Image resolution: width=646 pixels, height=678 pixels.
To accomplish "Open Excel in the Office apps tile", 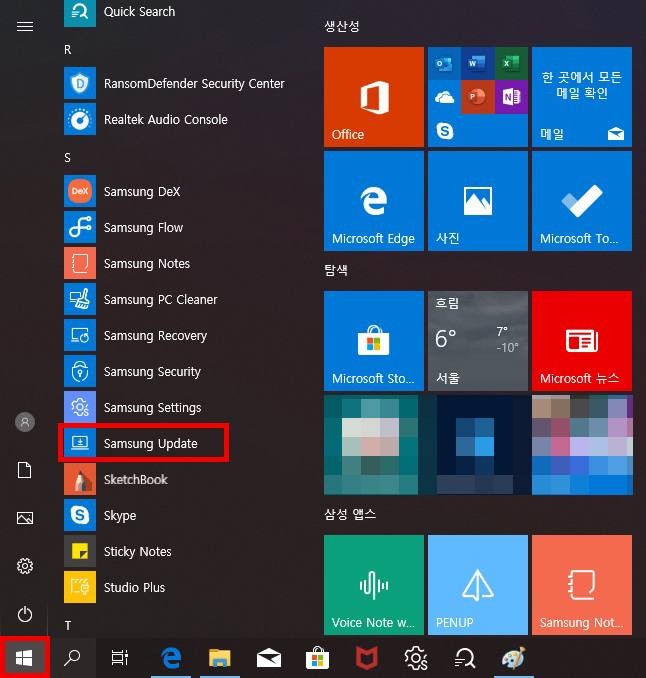I will [x=511, y=64].
